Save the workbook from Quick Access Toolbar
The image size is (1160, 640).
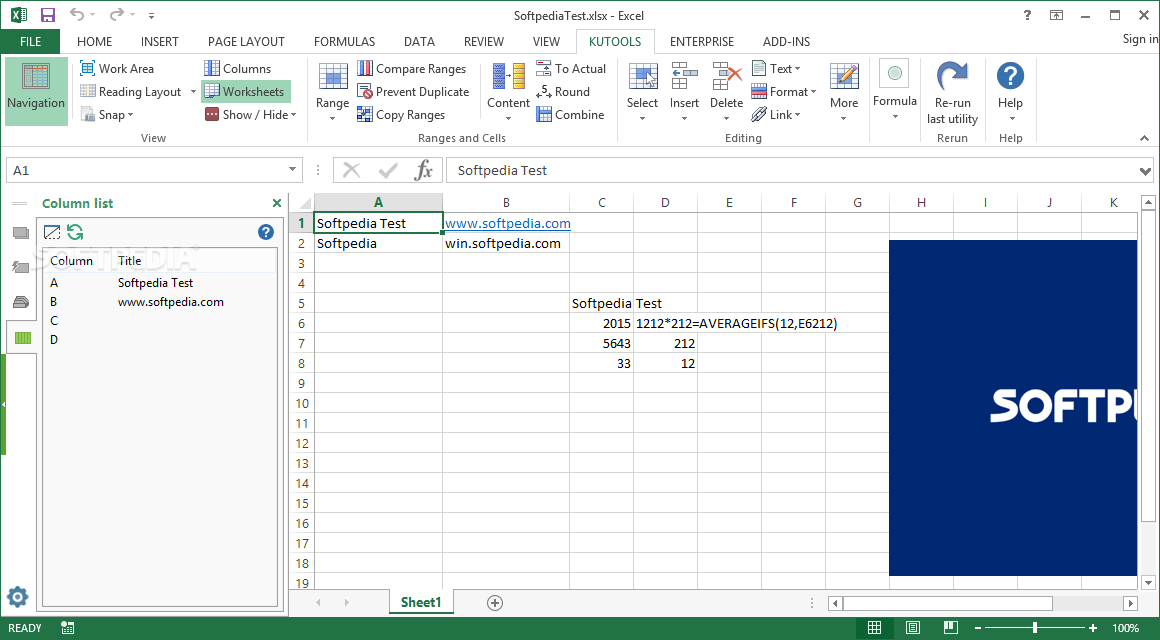pos(47,15)
